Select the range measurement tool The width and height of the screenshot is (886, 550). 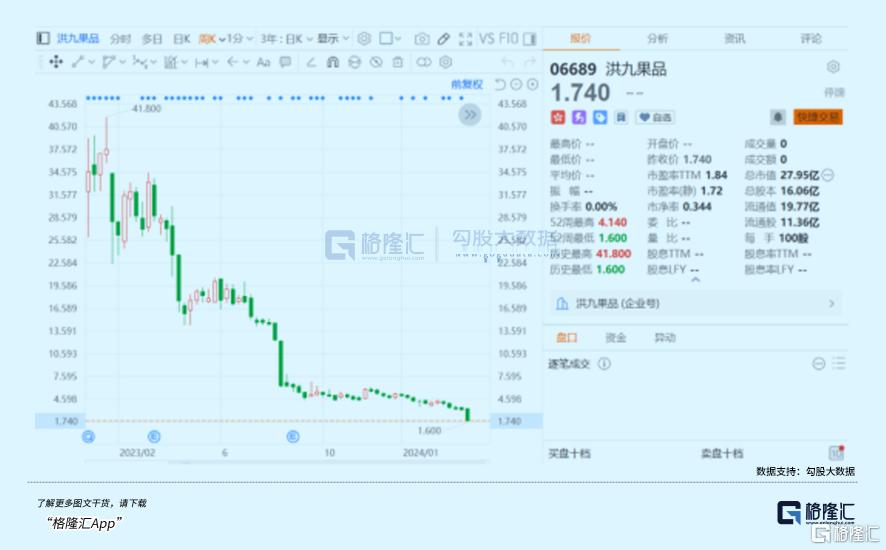[201, 62]
